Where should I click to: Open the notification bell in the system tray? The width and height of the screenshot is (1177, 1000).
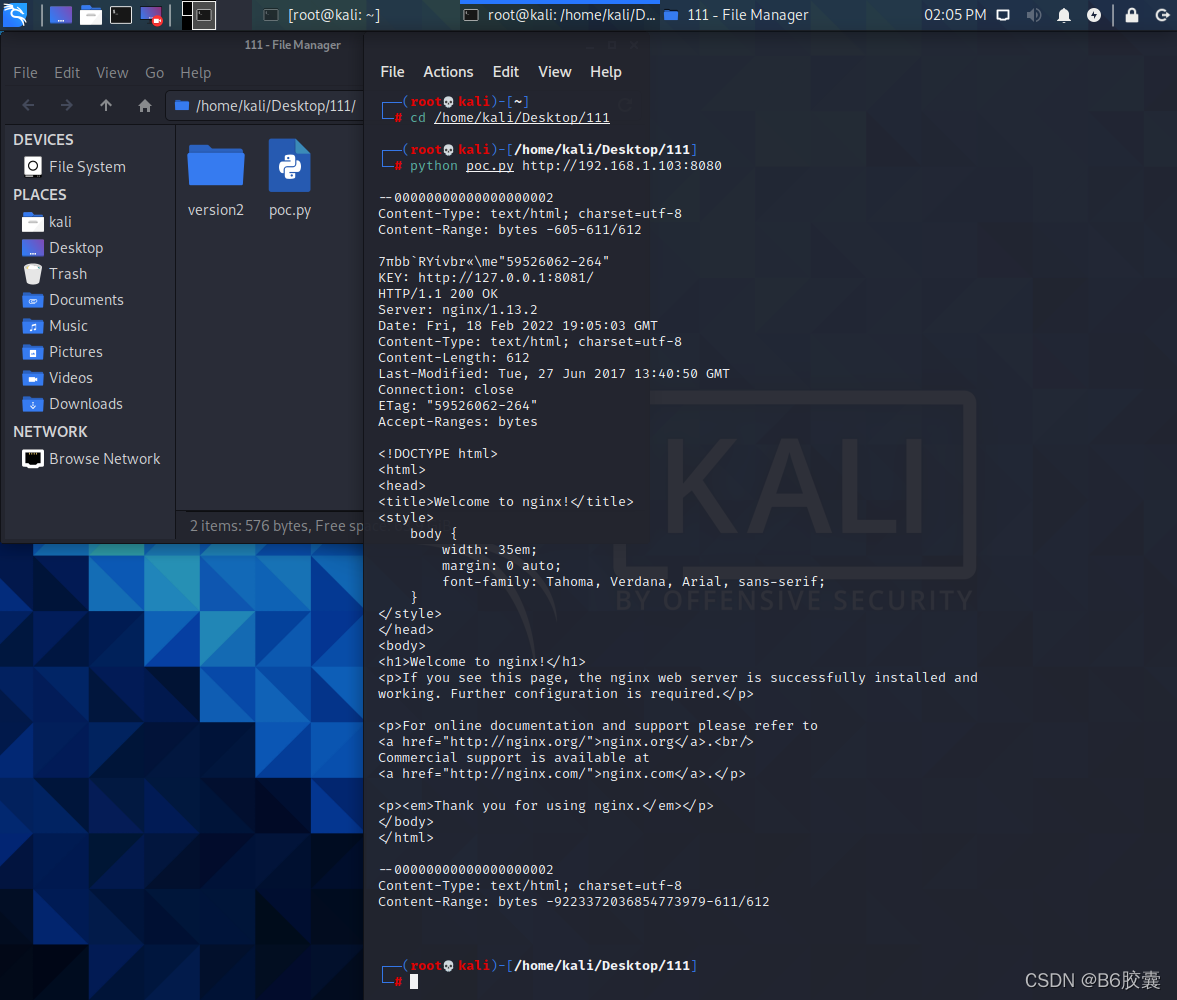coord(1064,14)
